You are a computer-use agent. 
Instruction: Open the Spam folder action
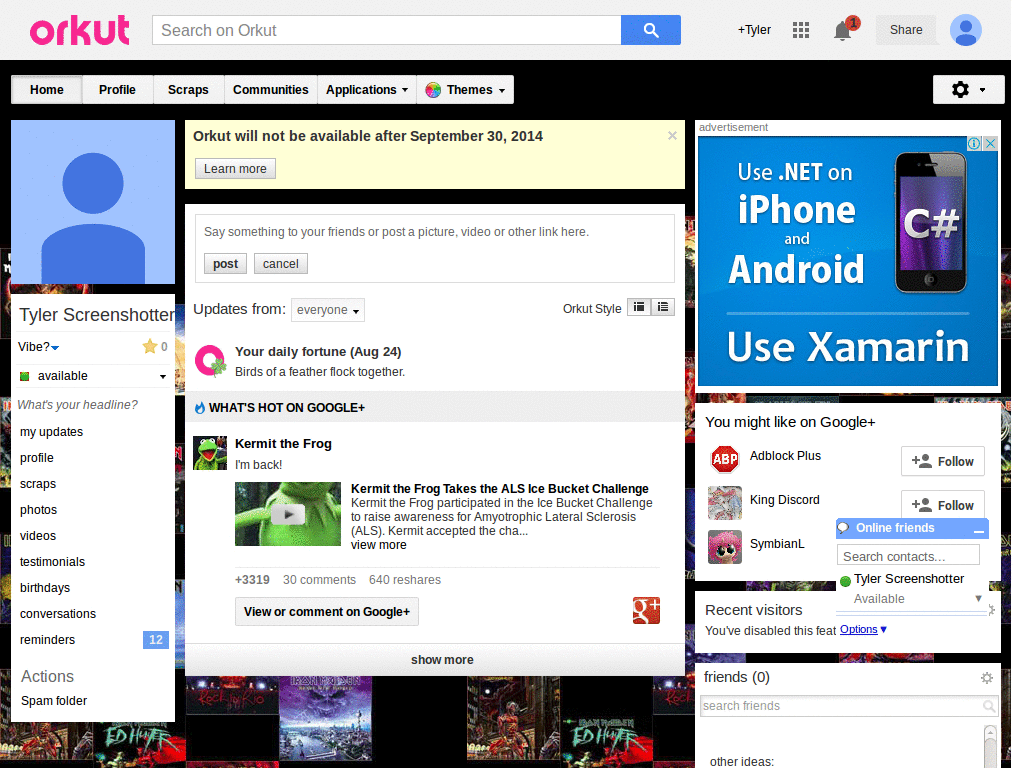tap(54, 701)
